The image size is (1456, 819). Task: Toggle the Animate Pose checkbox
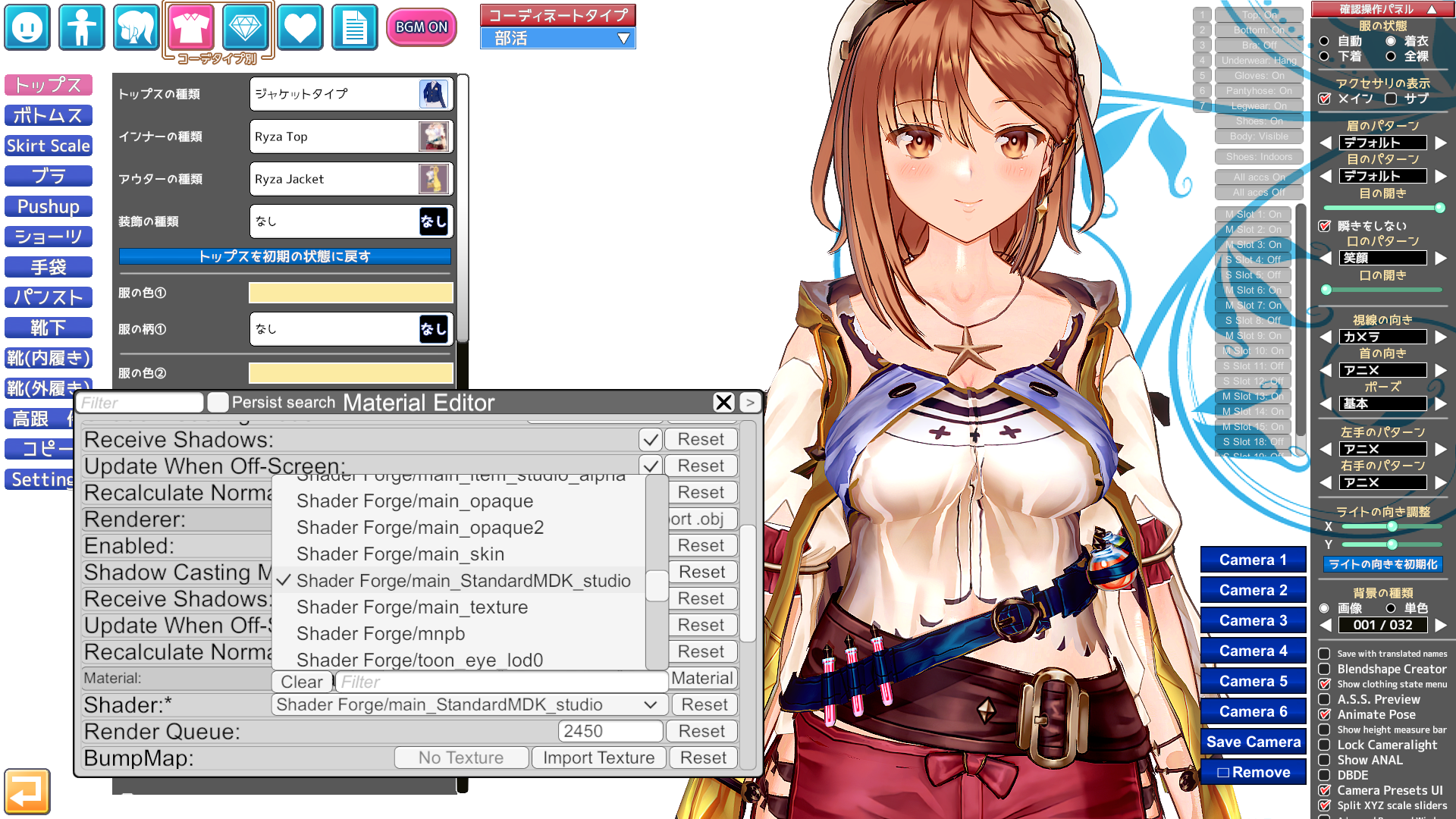[1324, 714]
